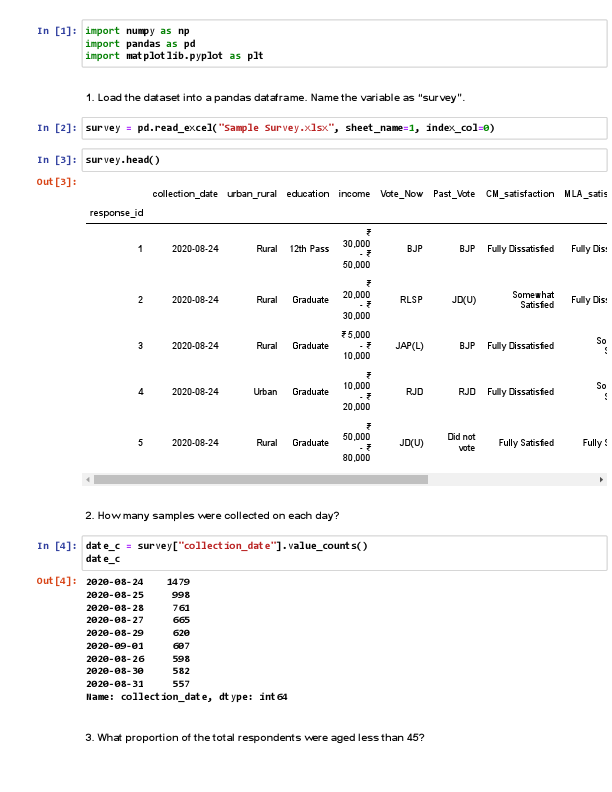Image resolution: width=612 pixels, height=792 pixels.
Task: Click the collection_date column header
Action: [185, 194]
